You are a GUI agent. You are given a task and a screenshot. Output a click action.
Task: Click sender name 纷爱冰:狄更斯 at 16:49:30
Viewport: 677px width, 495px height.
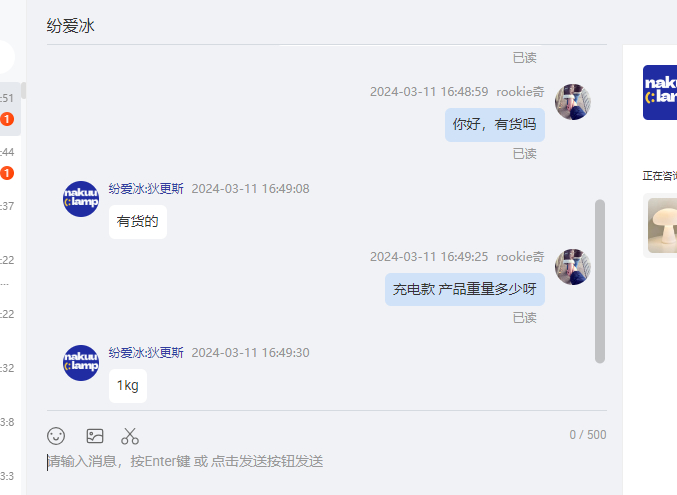[x=146, y=352]
